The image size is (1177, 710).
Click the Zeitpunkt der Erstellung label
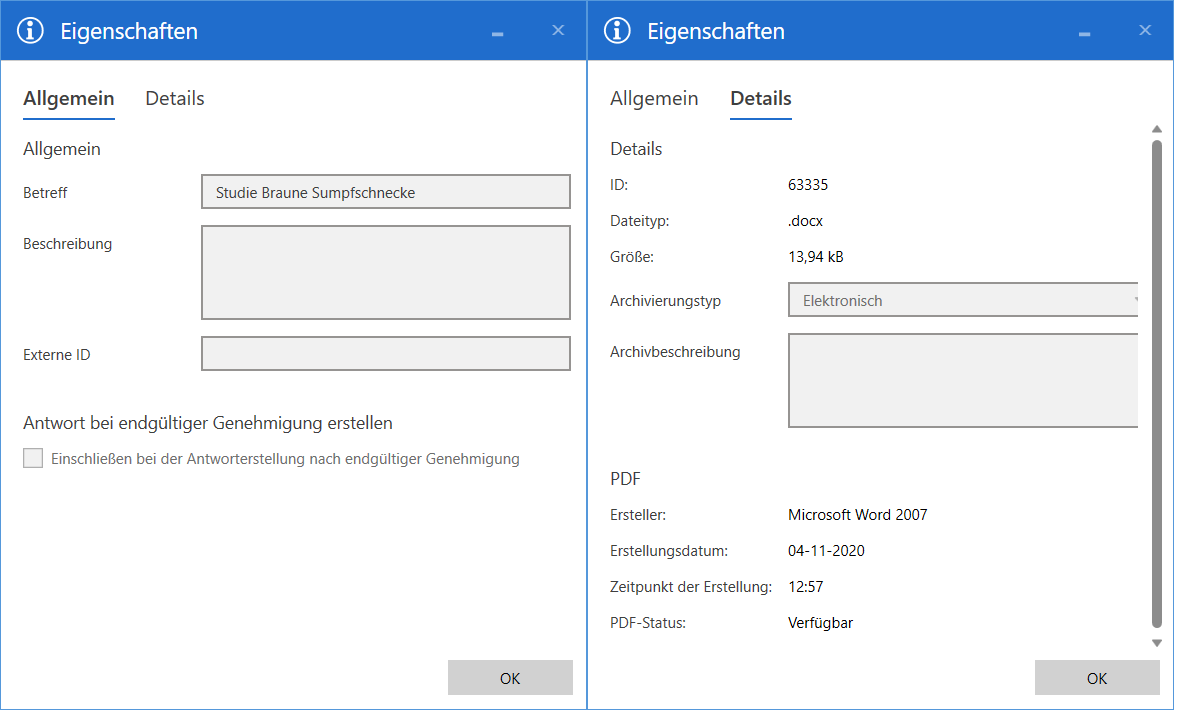click(691, 587)
